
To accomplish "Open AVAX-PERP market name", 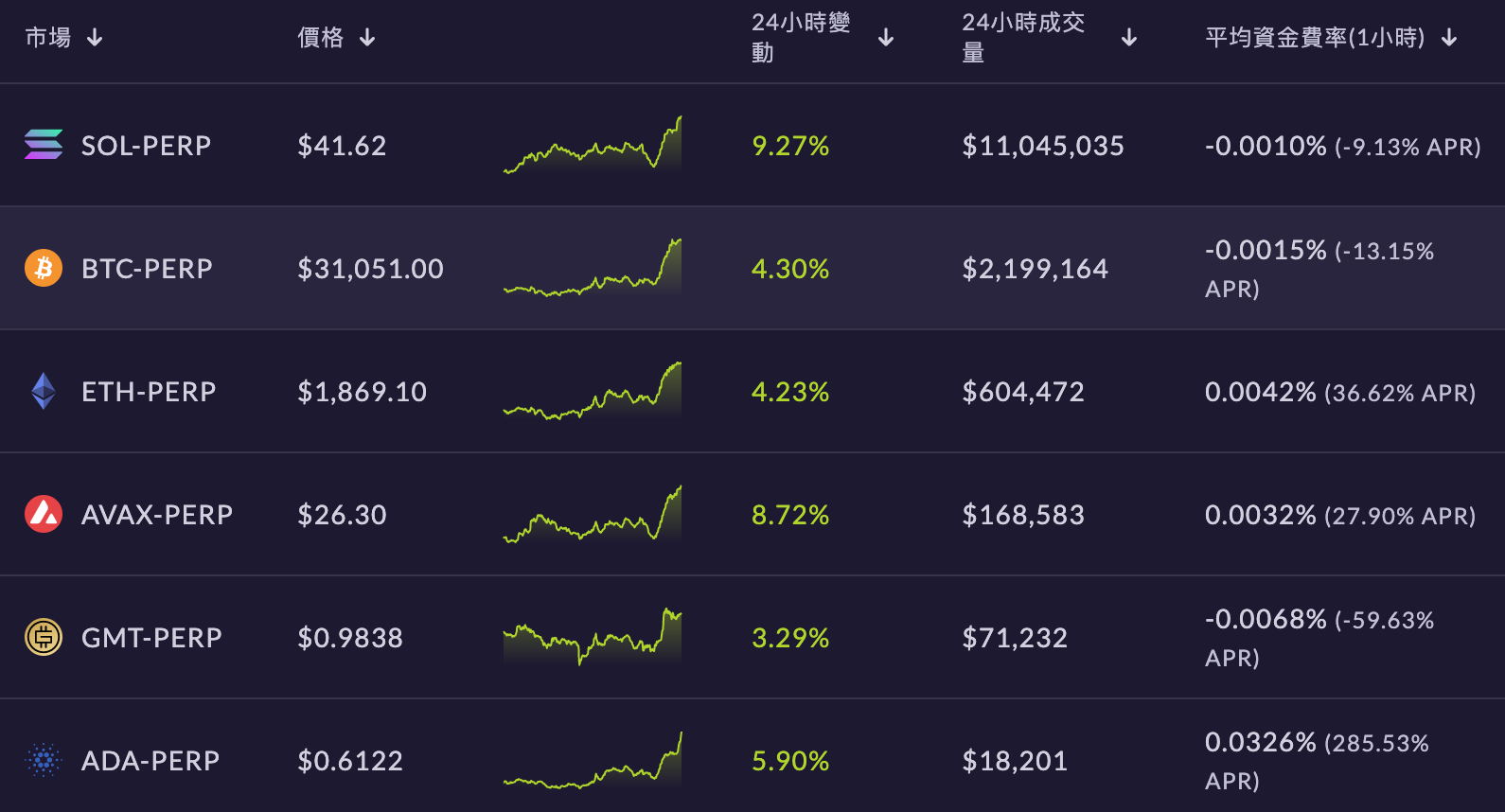I will [x=157, y=515].
